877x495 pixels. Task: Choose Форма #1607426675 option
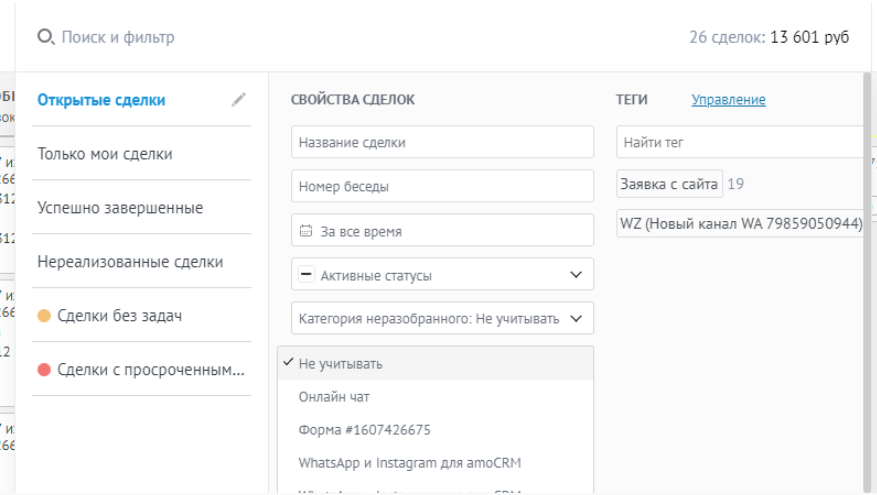click(364, 430)
